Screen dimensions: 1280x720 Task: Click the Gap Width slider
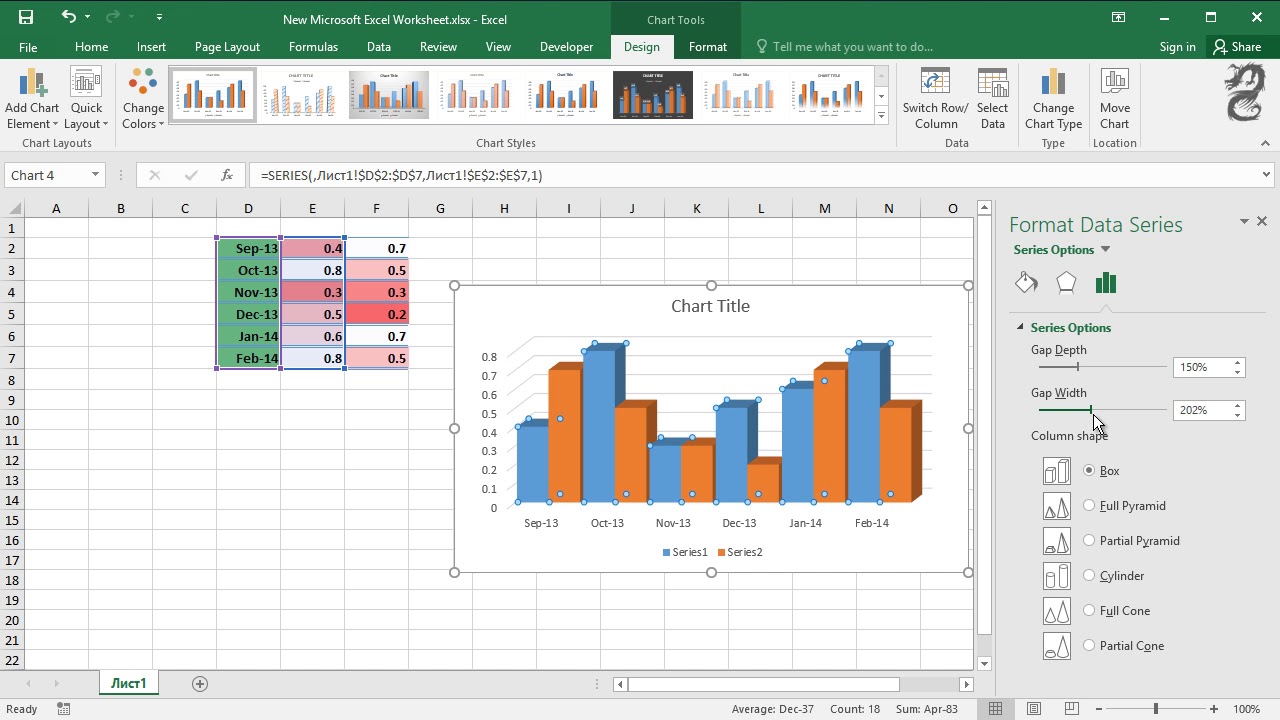1090,410
